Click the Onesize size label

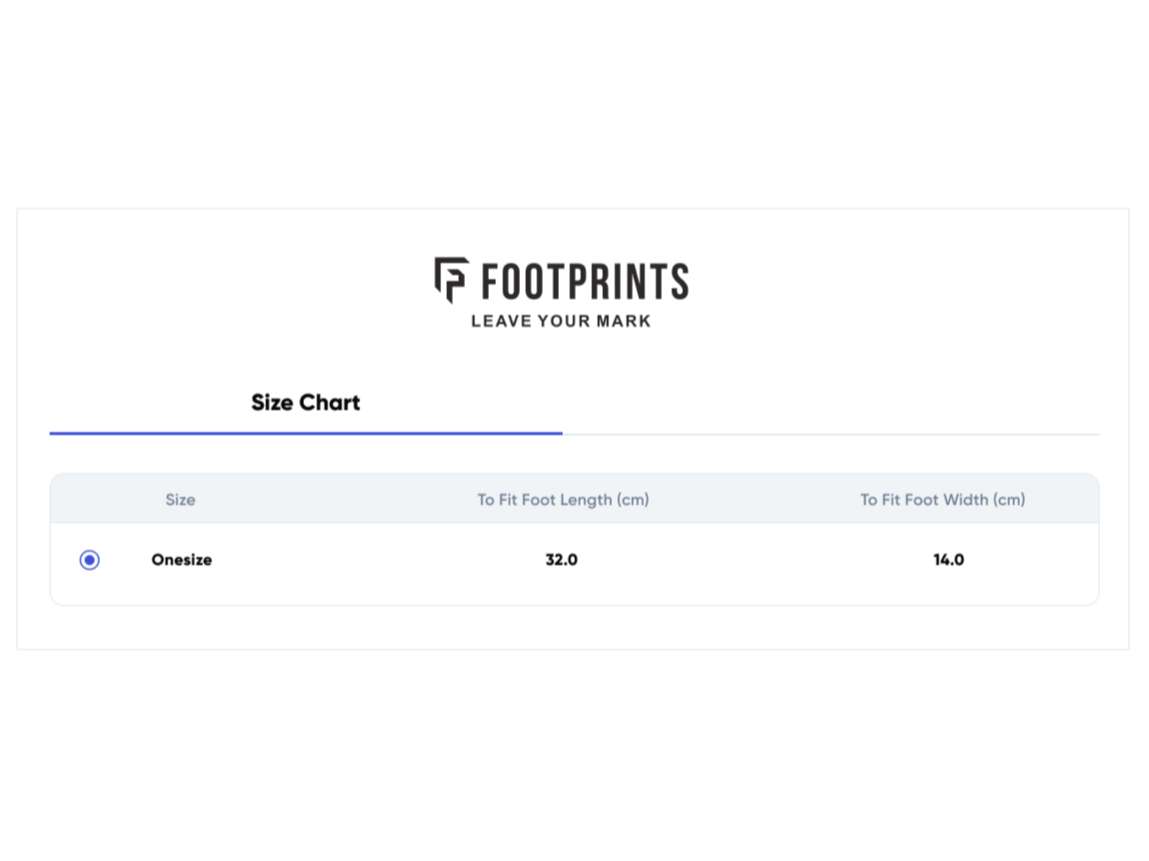click(x=182, y=560)
